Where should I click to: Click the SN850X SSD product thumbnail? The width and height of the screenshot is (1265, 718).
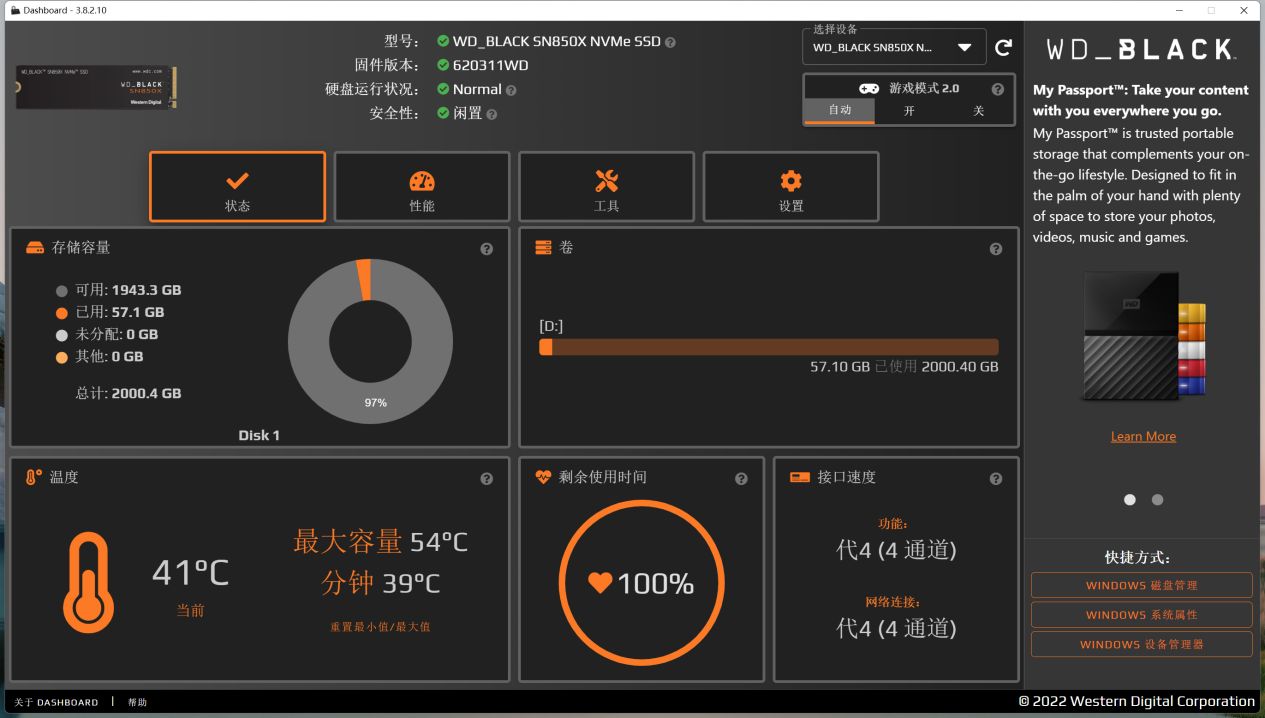(x=96, y=88)
